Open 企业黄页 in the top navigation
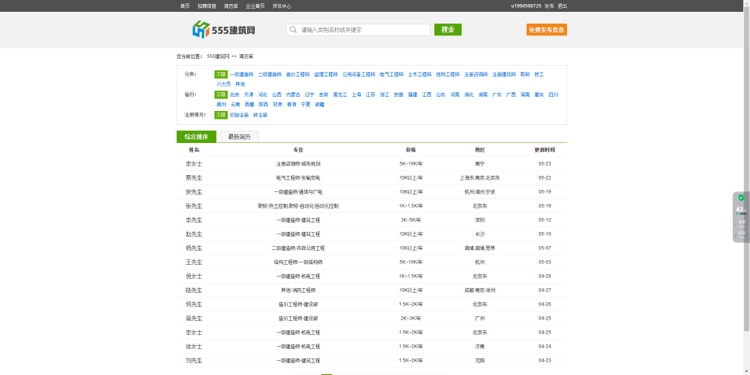Image resolution: width=750 pixels, height=375 pixels. [255, 6]
